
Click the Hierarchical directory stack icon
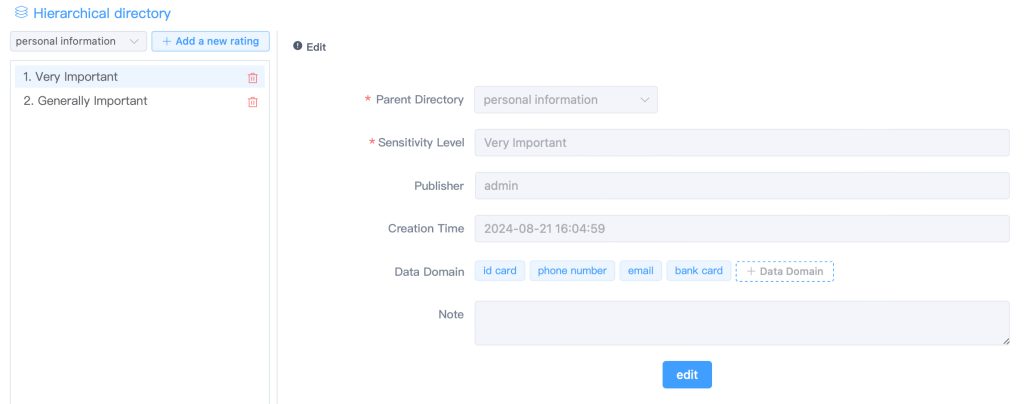tap(21, 12)
